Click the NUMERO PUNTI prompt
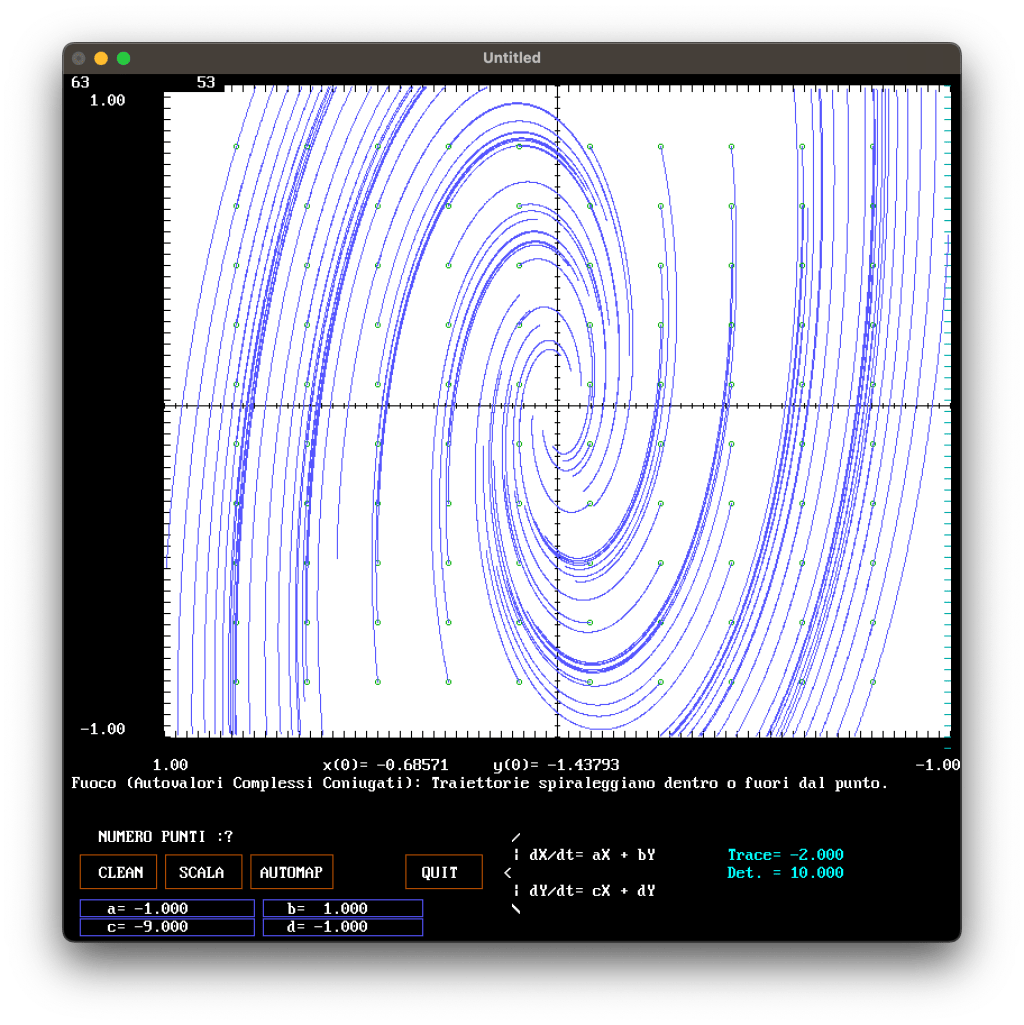This screenshot has width=1024, height=1025. click(165, 837)
